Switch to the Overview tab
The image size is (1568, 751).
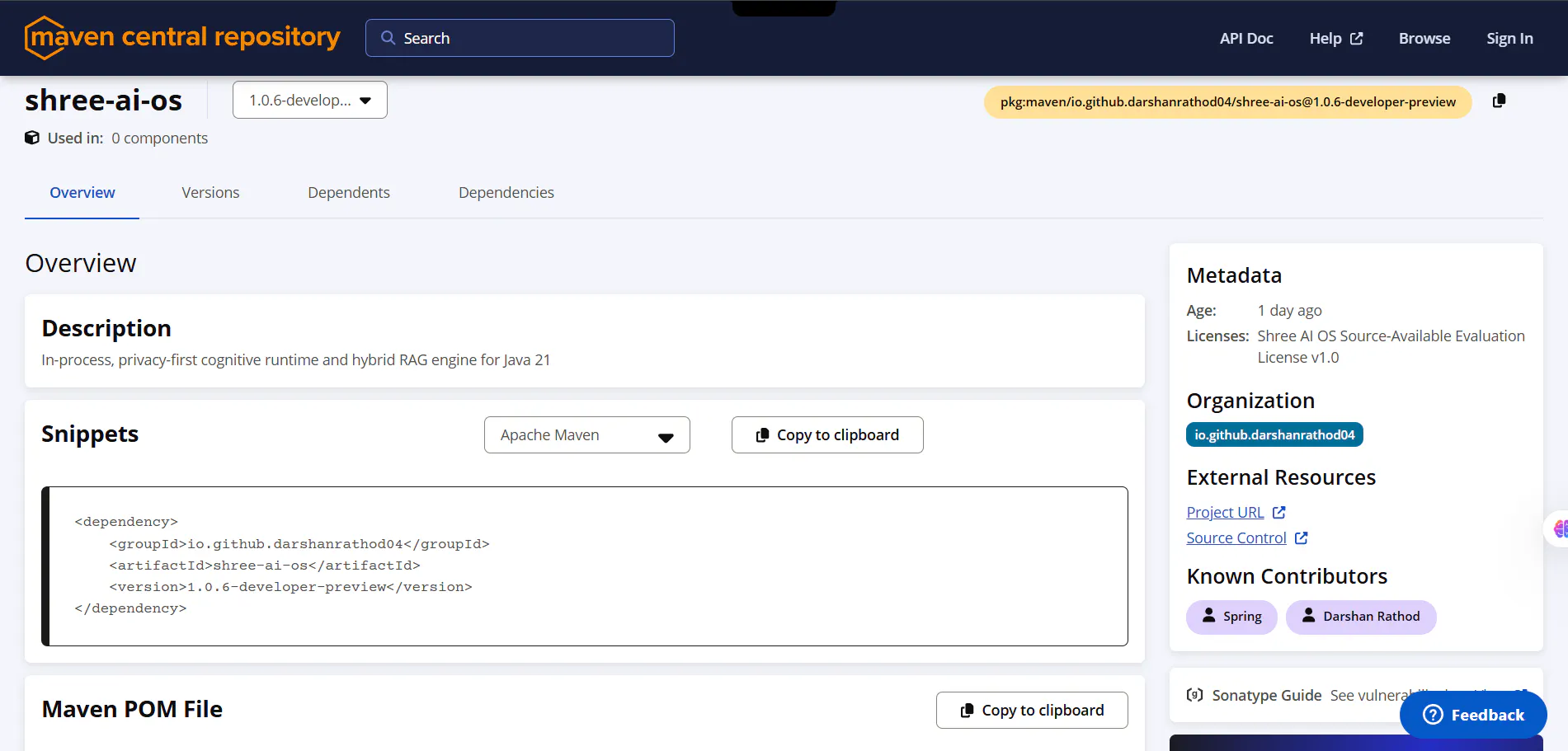[x=82, y=193]
